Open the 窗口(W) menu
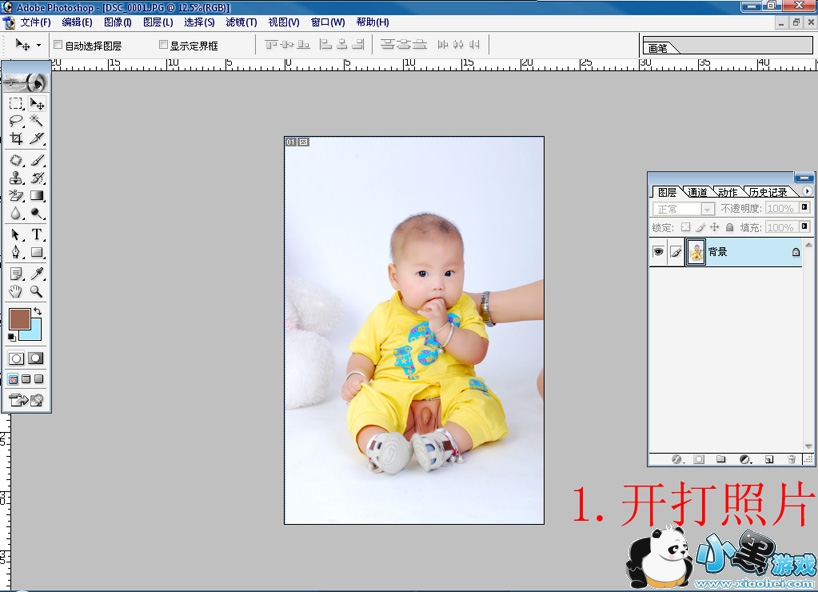The height and width of the screenshot is (592, 818). pyautogui.click(x=328, y=22)
